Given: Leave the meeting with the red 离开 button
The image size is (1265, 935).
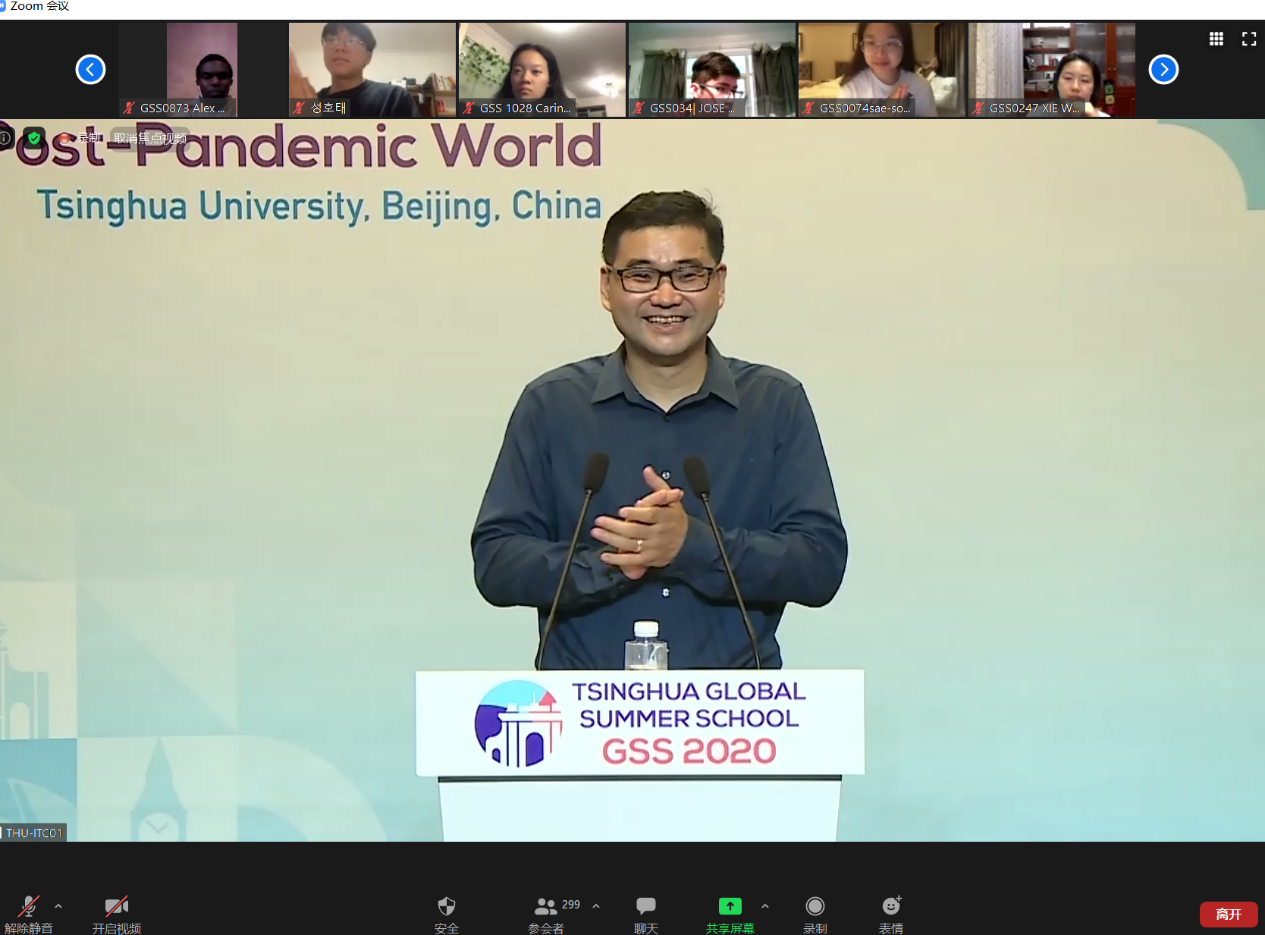Looking at the screenshot, I should point(1228,914).
